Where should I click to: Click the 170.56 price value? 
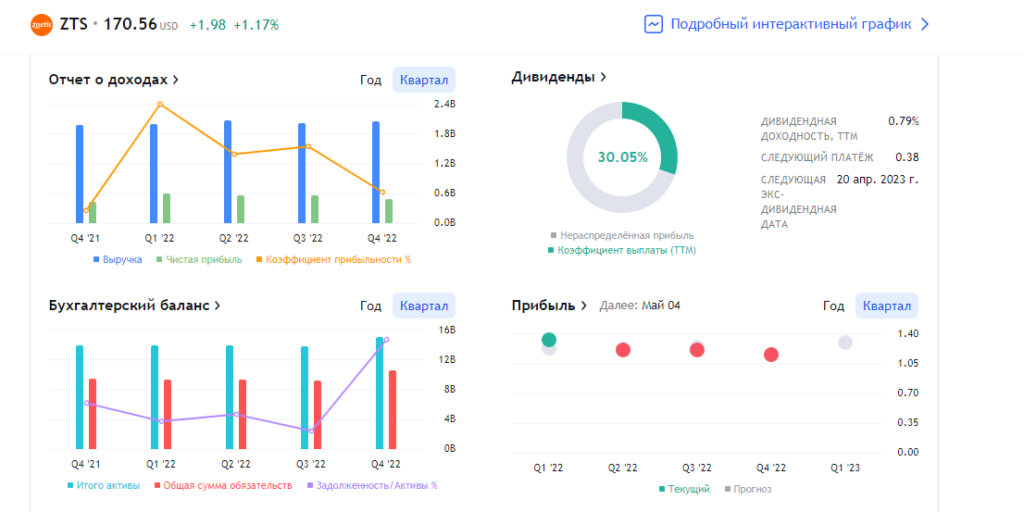point(131,25)
